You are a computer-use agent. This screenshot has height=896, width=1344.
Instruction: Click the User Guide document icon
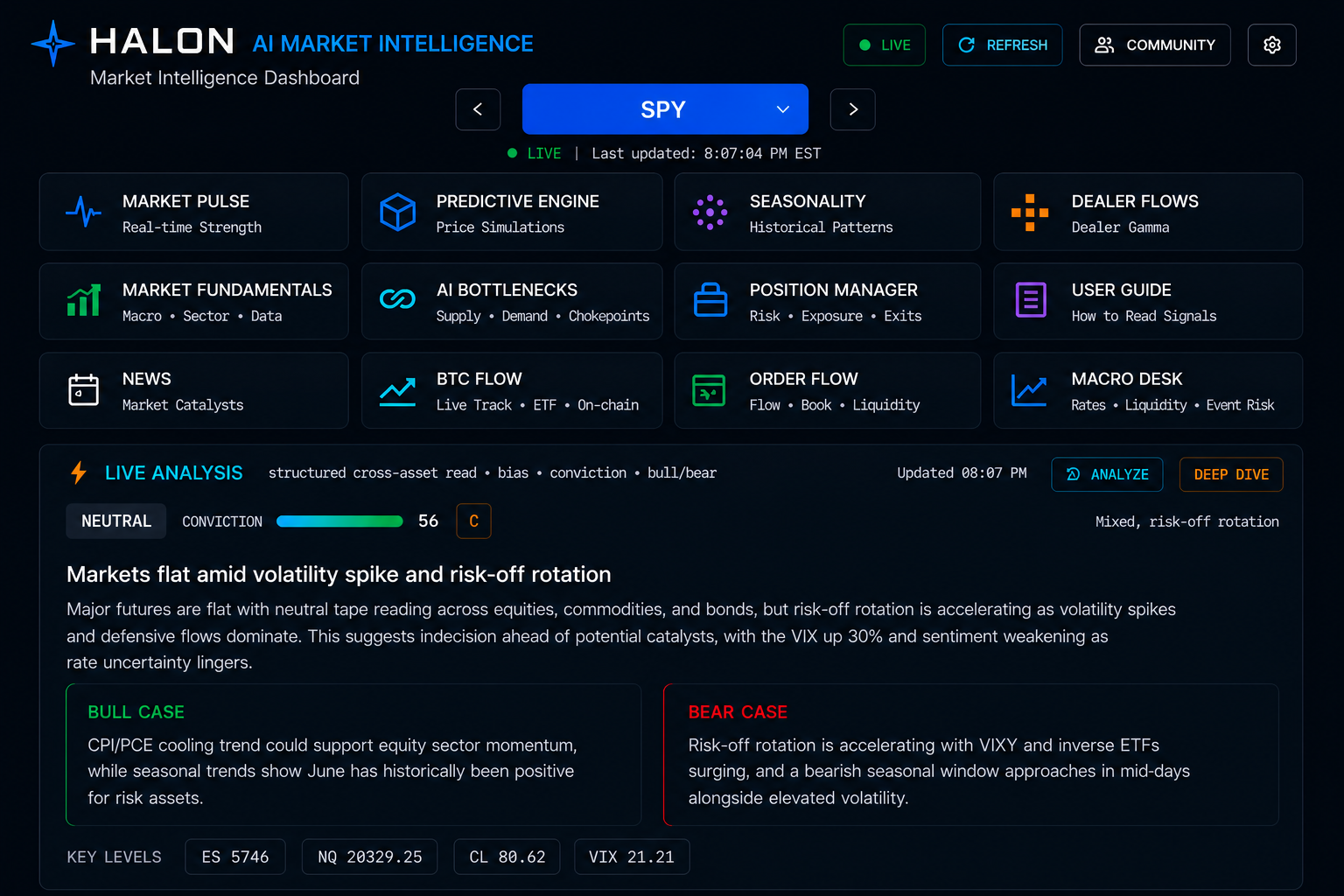click(1031, 300)
